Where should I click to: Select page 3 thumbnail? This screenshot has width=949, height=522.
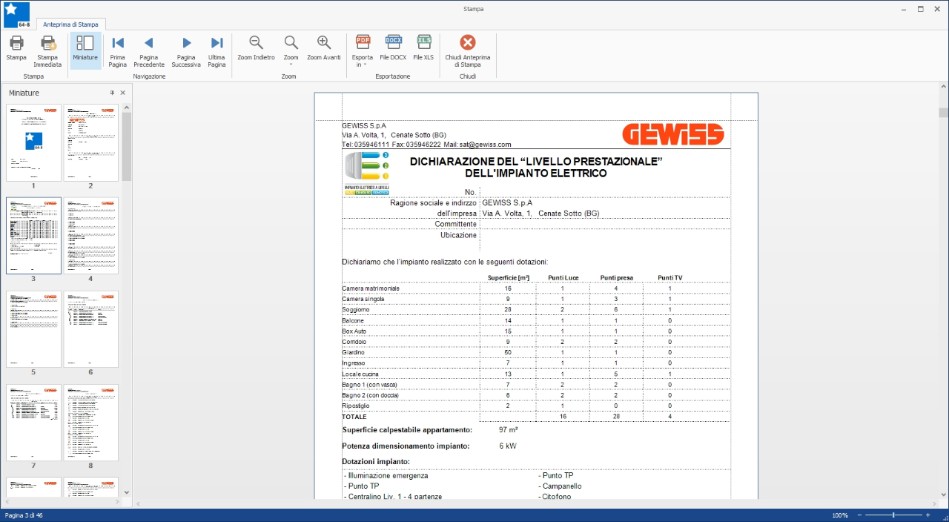[34, 236]
